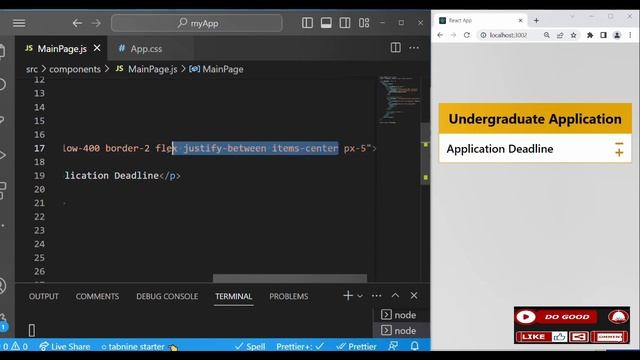The image size is (640, 360).
Task: Toggle the bottom panel layout icon
Action: (326, 23)
